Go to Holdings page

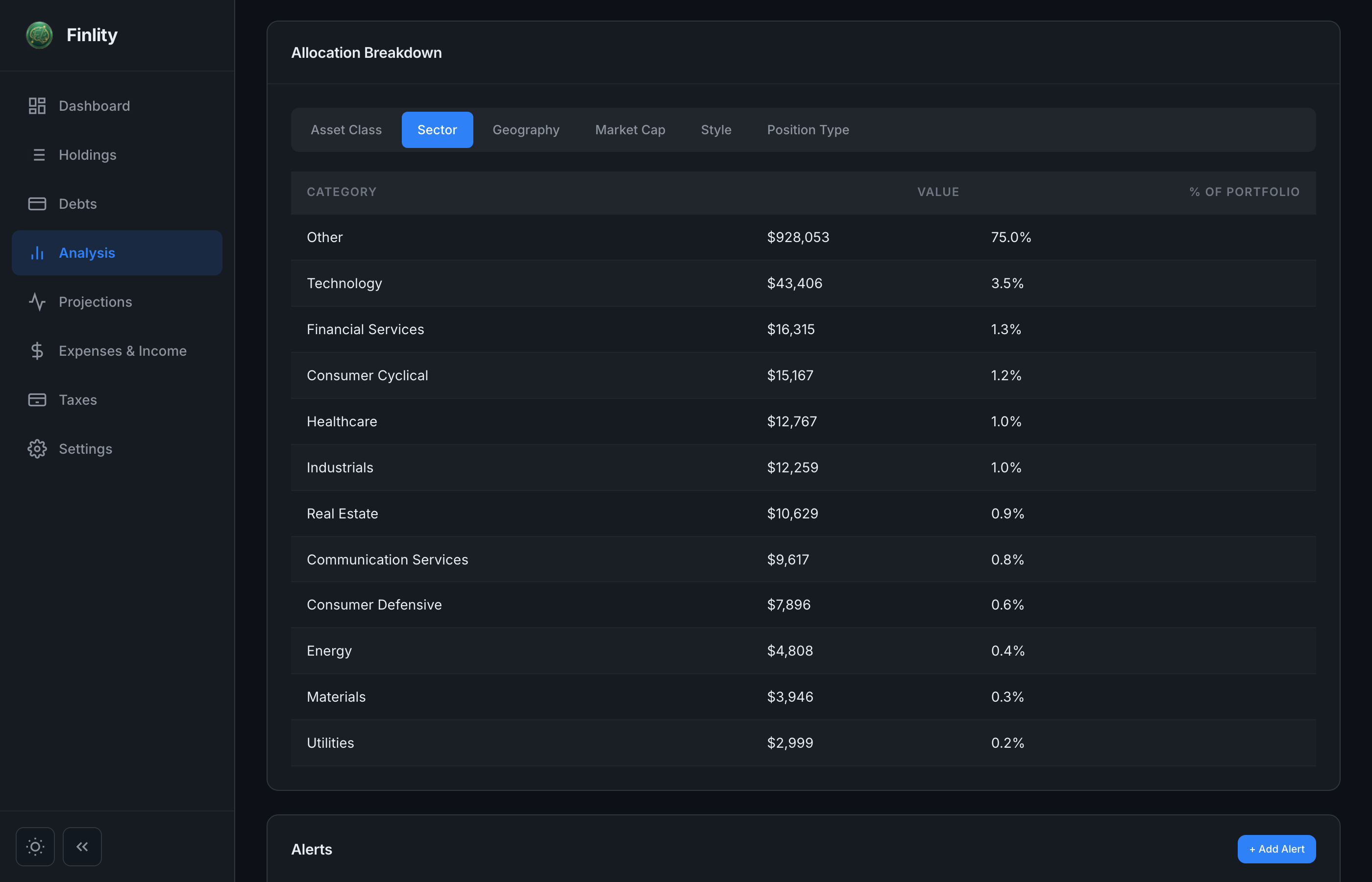pos(117,155)
